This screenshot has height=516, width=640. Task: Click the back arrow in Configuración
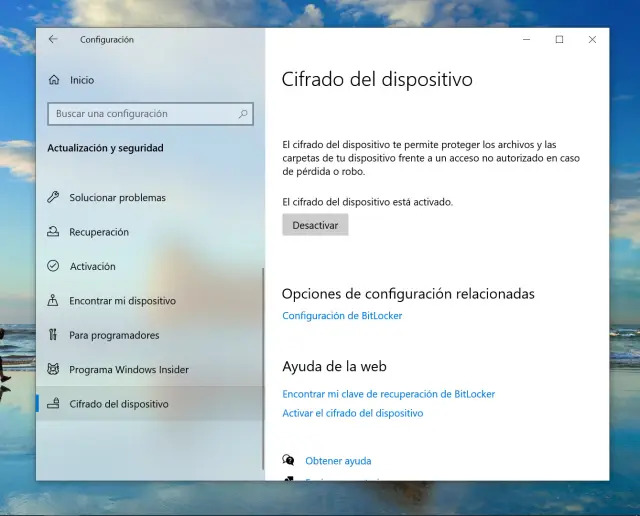coord(53,40)
